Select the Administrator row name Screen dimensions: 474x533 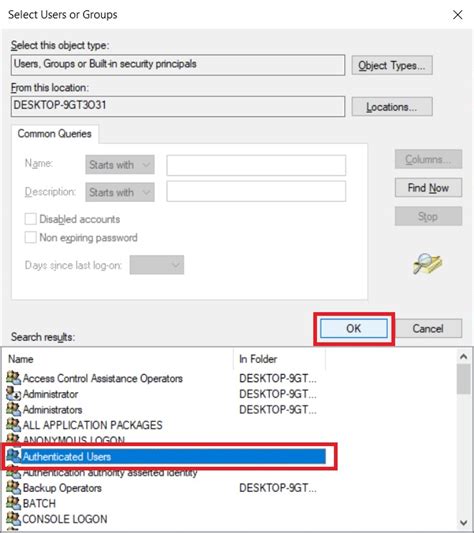(50, 394)
